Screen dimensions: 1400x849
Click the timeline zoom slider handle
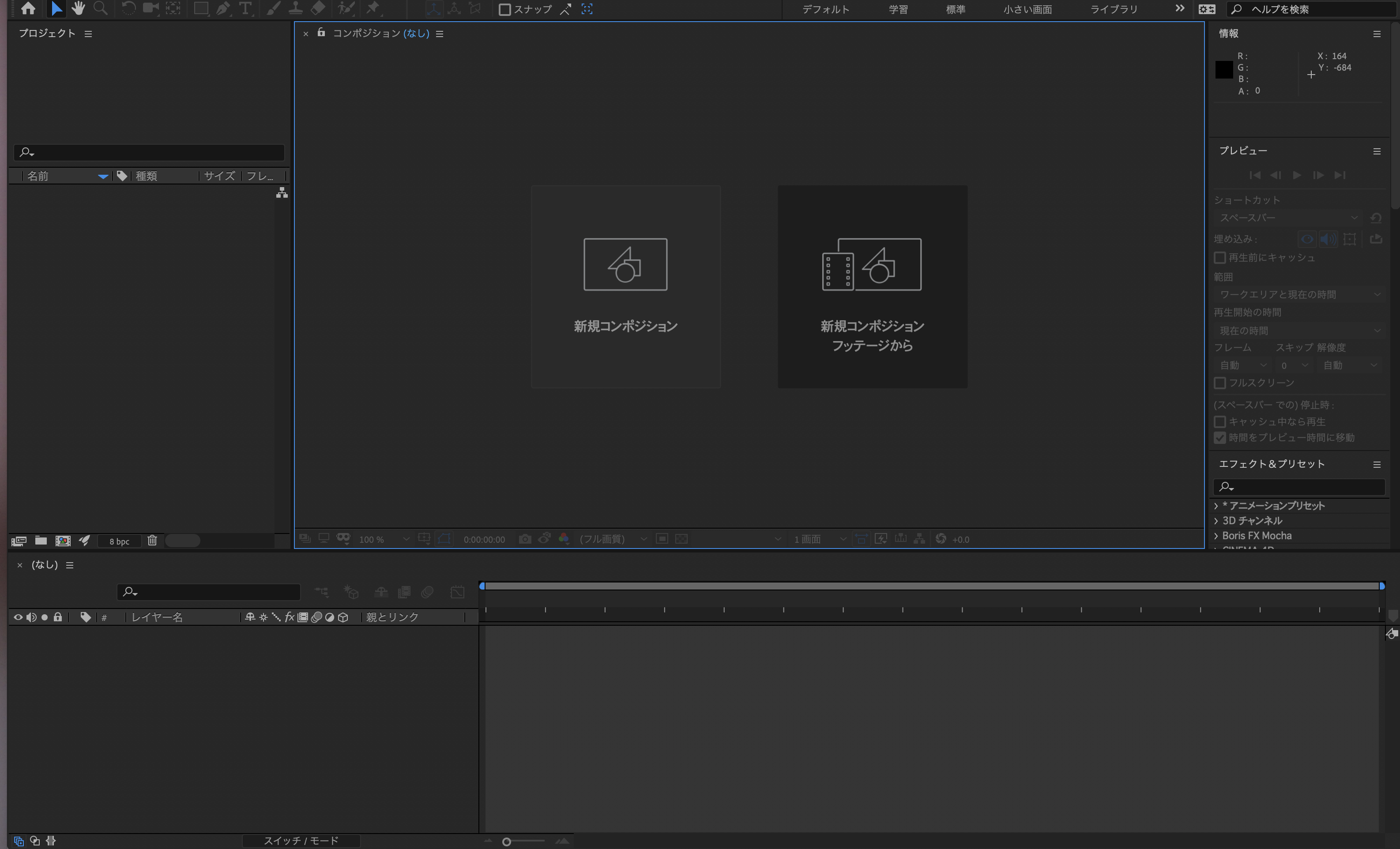506,841
